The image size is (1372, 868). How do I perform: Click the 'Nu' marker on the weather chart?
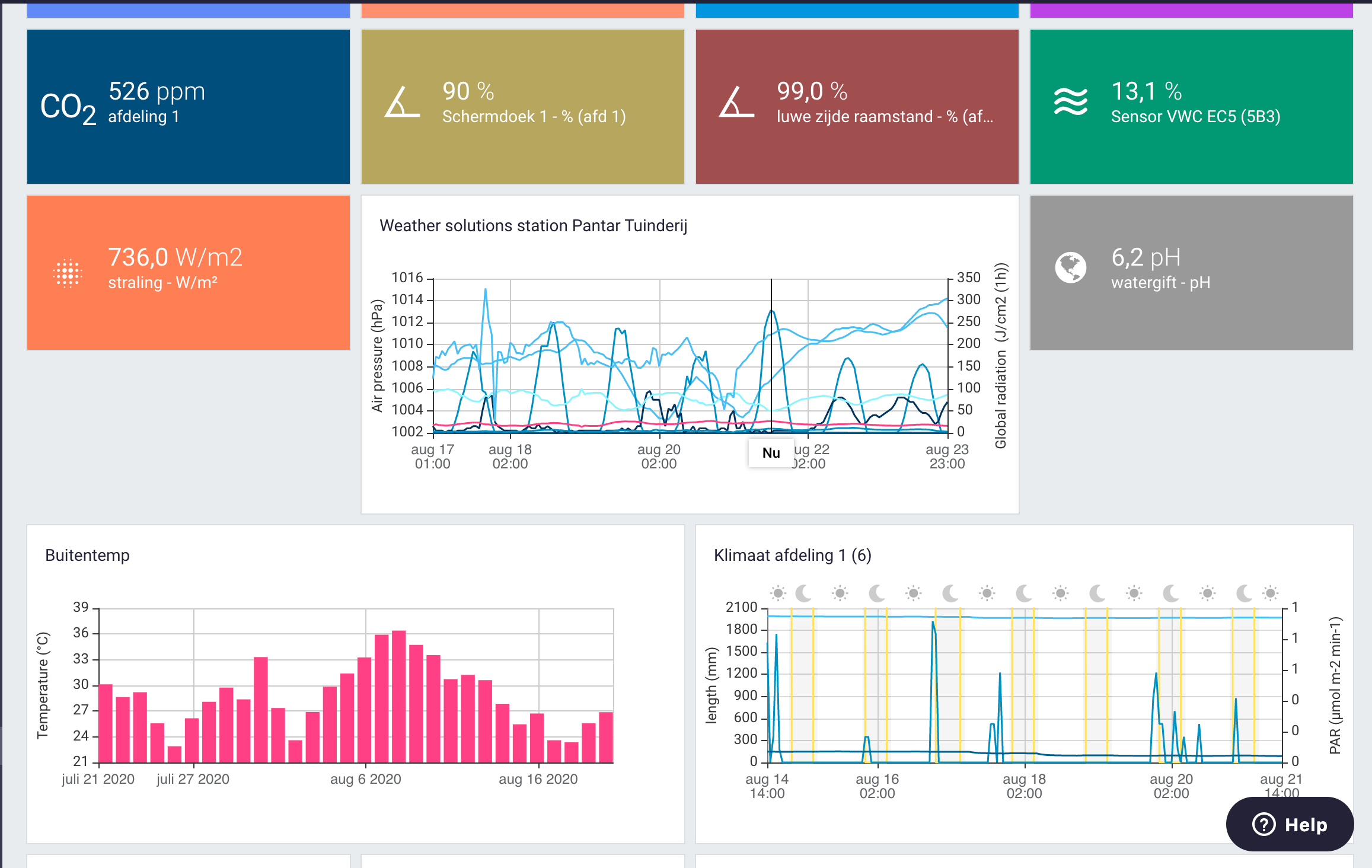pos(771,453)
